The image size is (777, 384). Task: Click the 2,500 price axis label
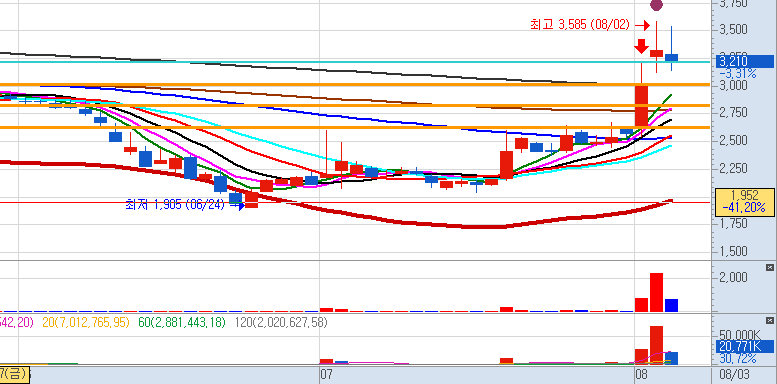[x=733, y=140]
